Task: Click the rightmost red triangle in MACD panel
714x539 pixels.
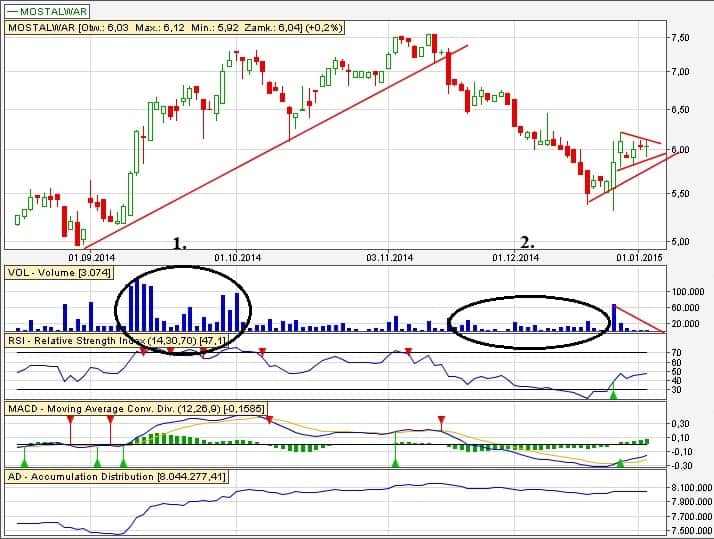Action: [x=440, y=421]
